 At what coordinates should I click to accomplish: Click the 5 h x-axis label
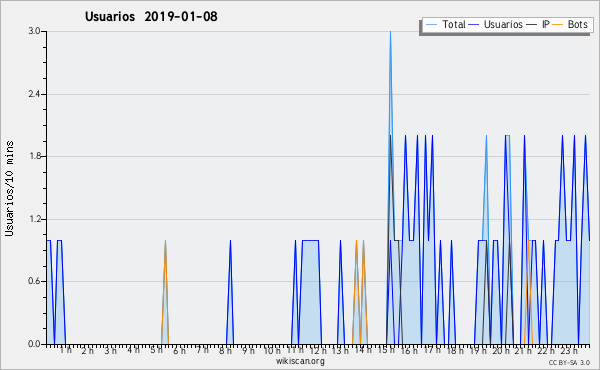(x=156, y=350)
